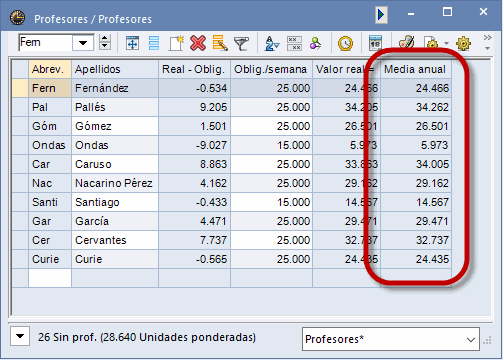Select the Santiago surname cell

pos(115,202)
